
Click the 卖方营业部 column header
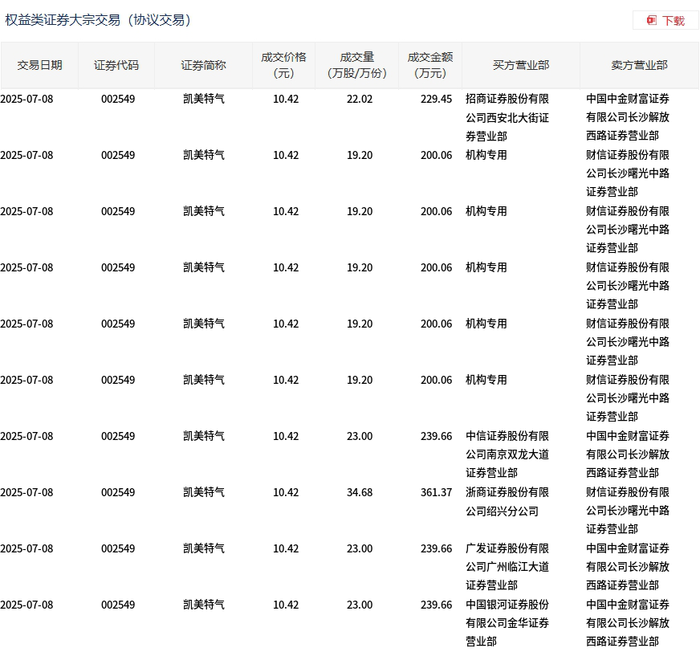point(639,65)
